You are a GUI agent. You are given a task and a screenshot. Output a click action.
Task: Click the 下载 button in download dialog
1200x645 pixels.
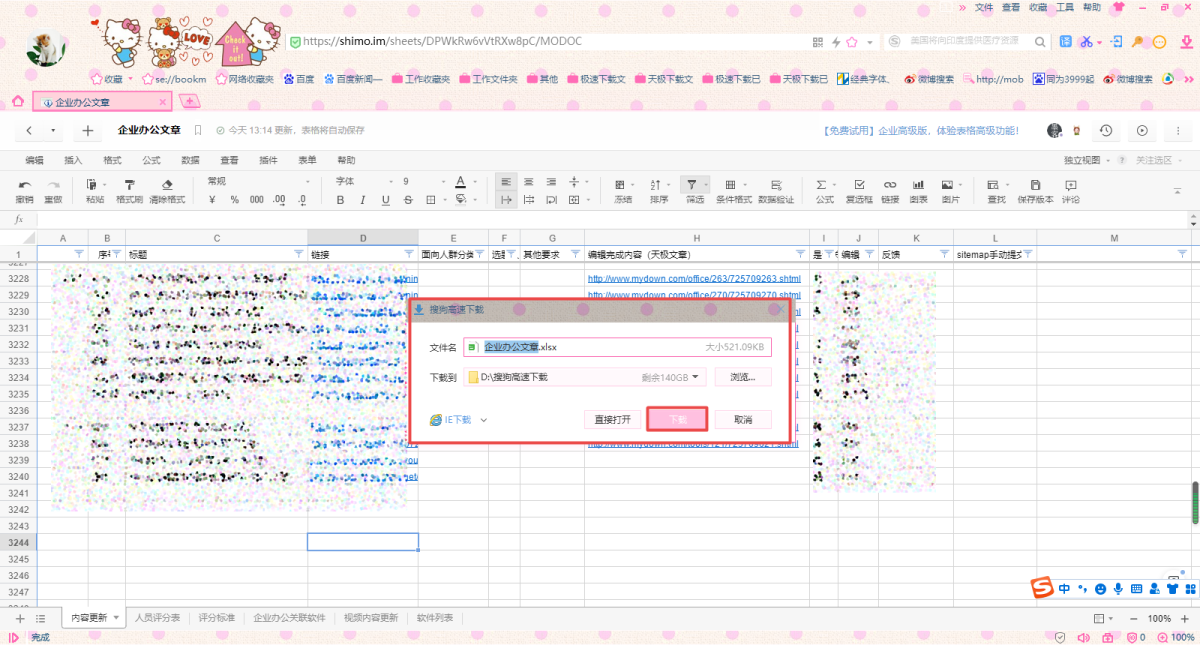click(677, 419)
